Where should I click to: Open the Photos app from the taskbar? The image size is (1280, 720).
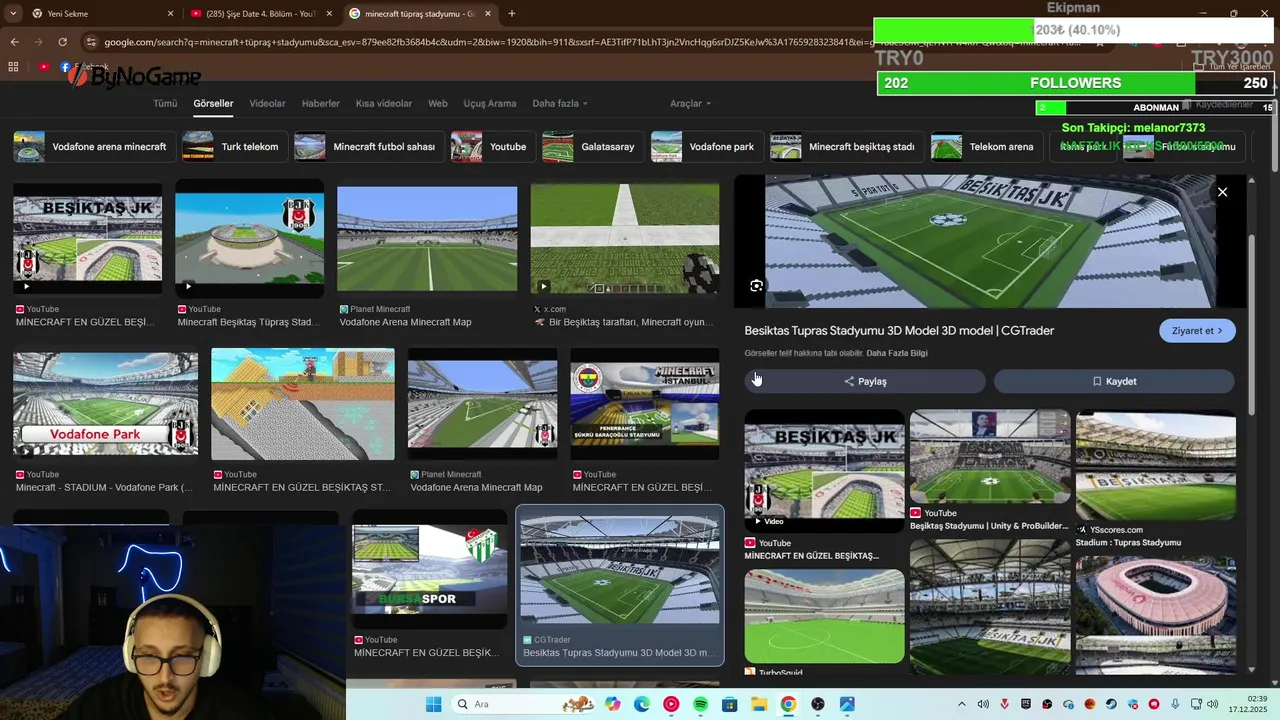847,705
